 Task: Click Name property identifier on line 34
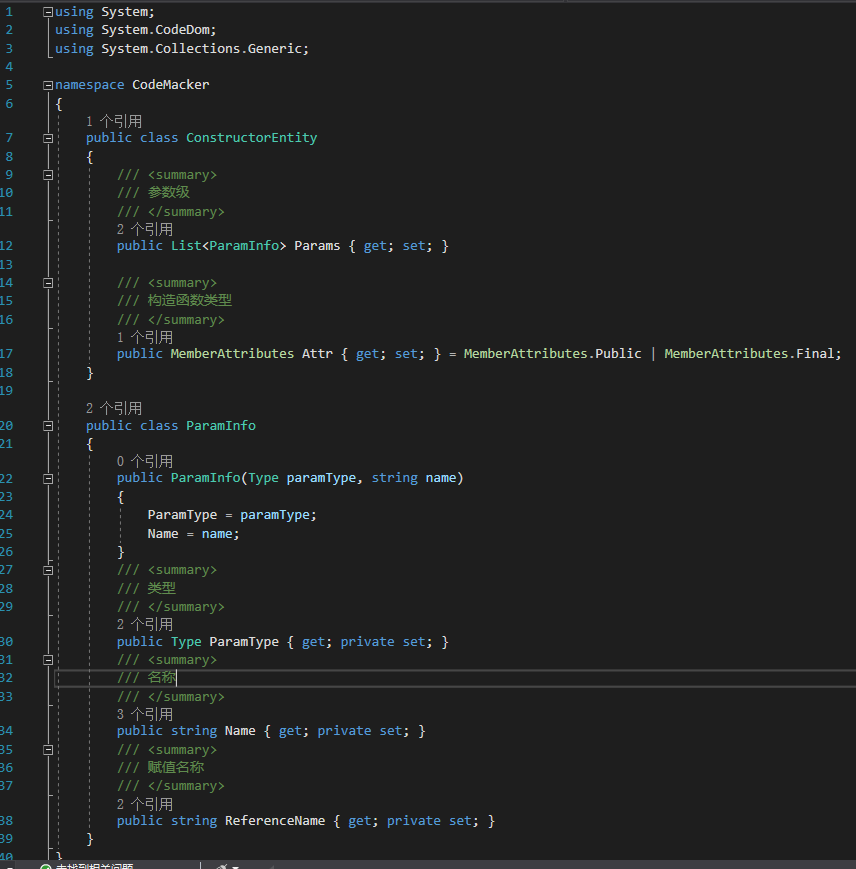coord(240,731)
